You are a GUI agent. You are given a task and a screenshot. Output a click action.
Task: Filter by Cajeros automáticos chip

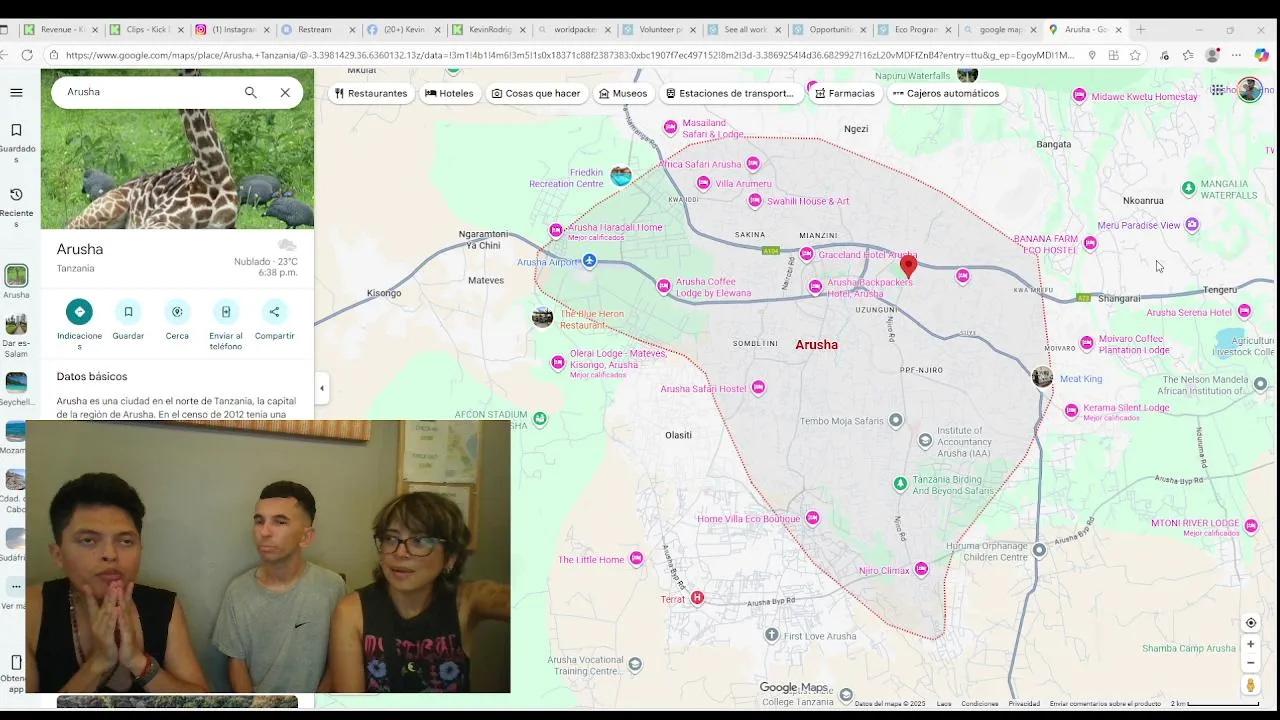pos(946,93)
